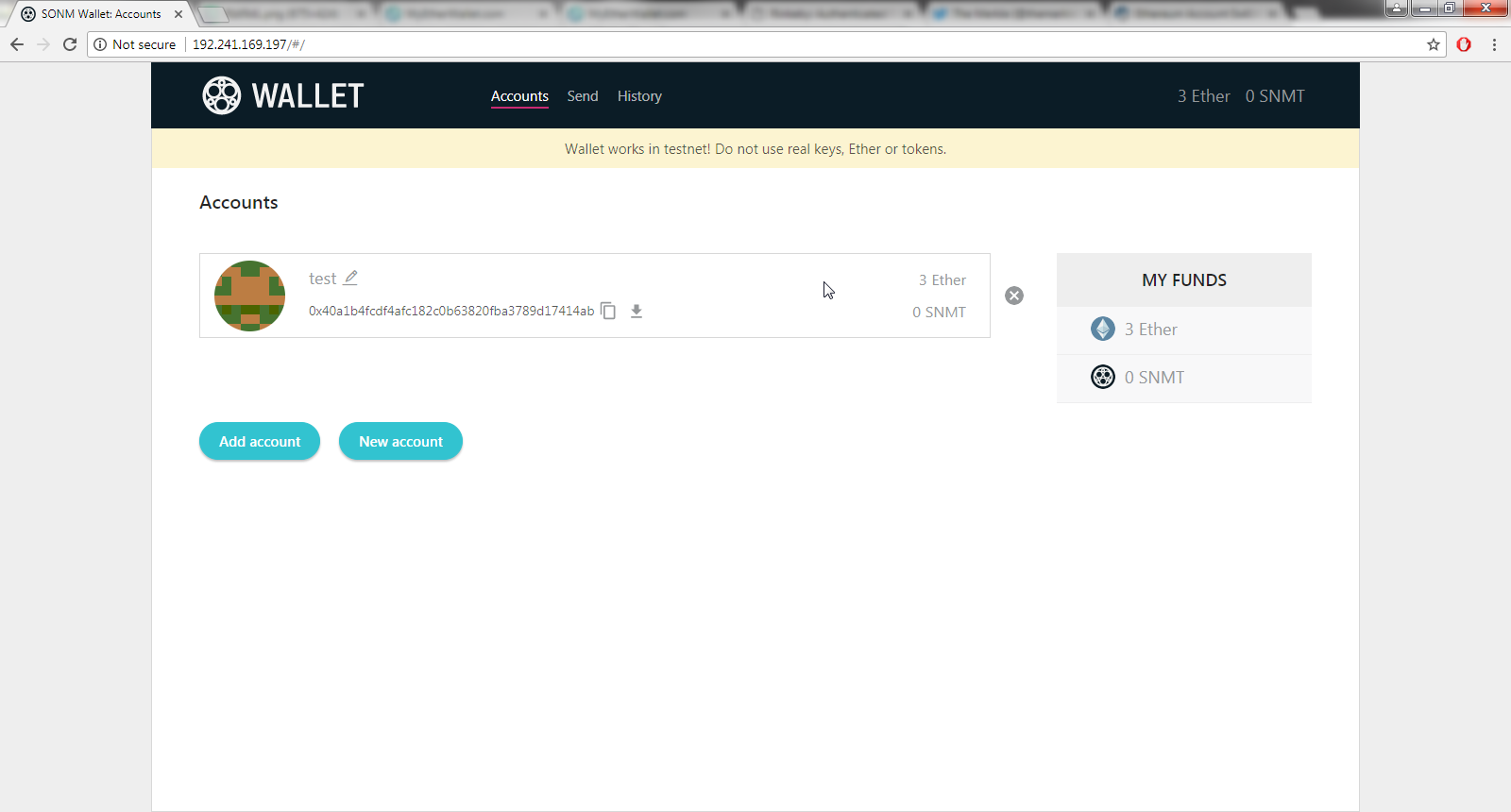Viewport: 1511px width, 812px height.
Task: Open the Send tab
Action: (x=583, y=96)
